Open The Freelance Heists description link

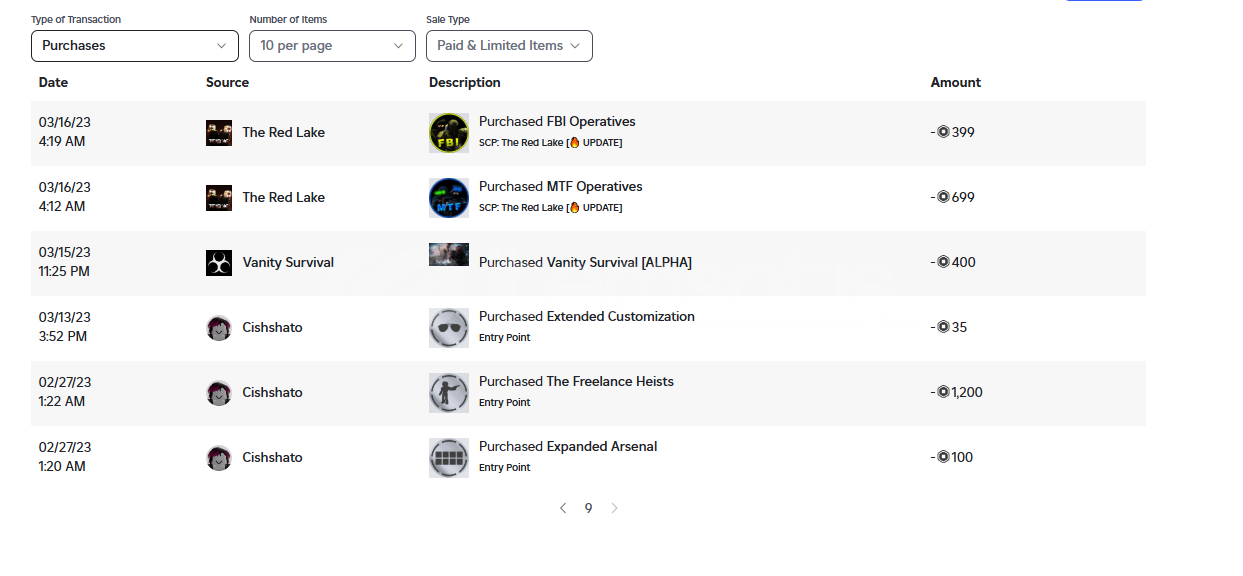coord(576,382)
